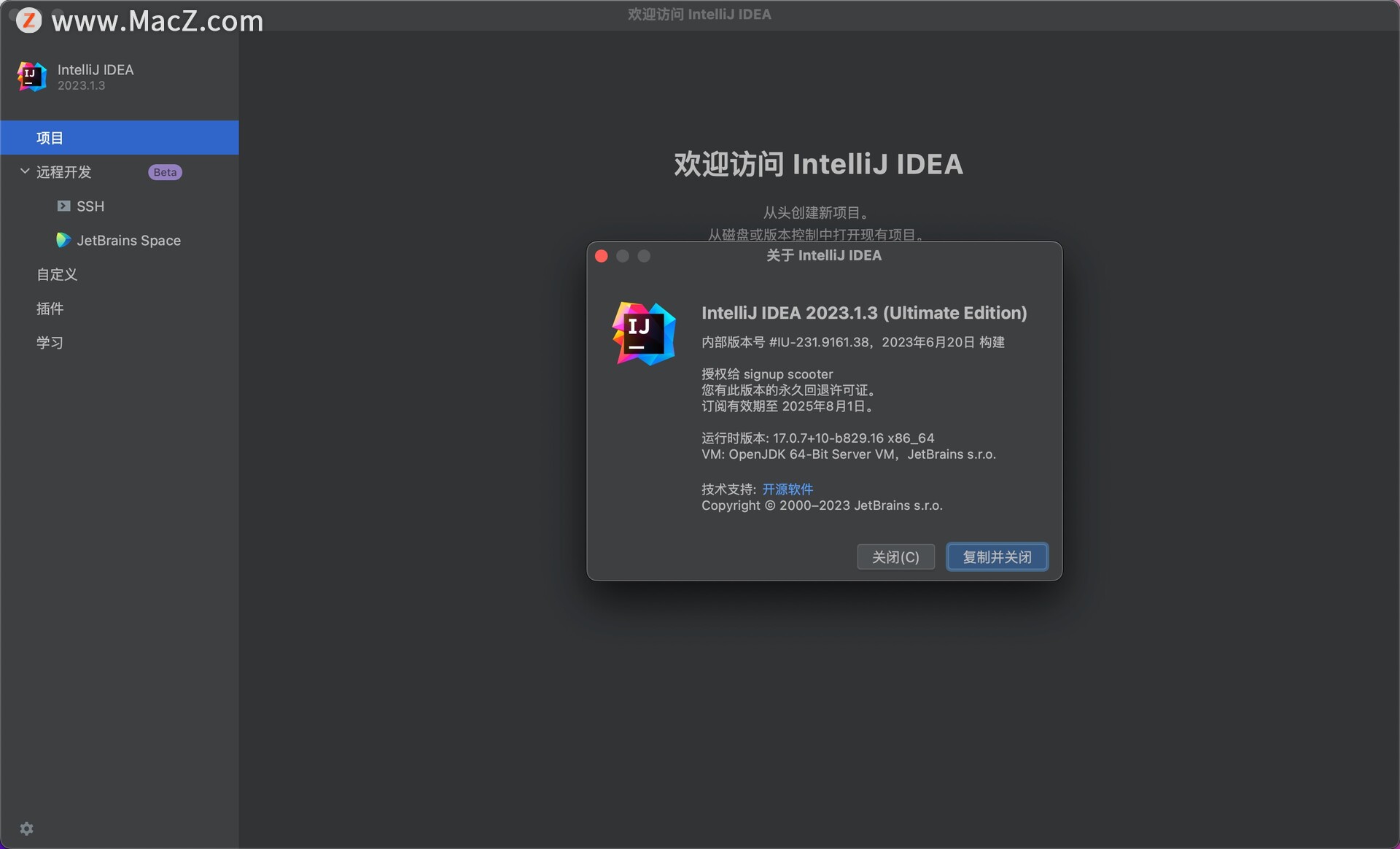Open settings via the gear icon
Image resolution: width=1400 pixels, height=849 pixels.
[26, 829]
